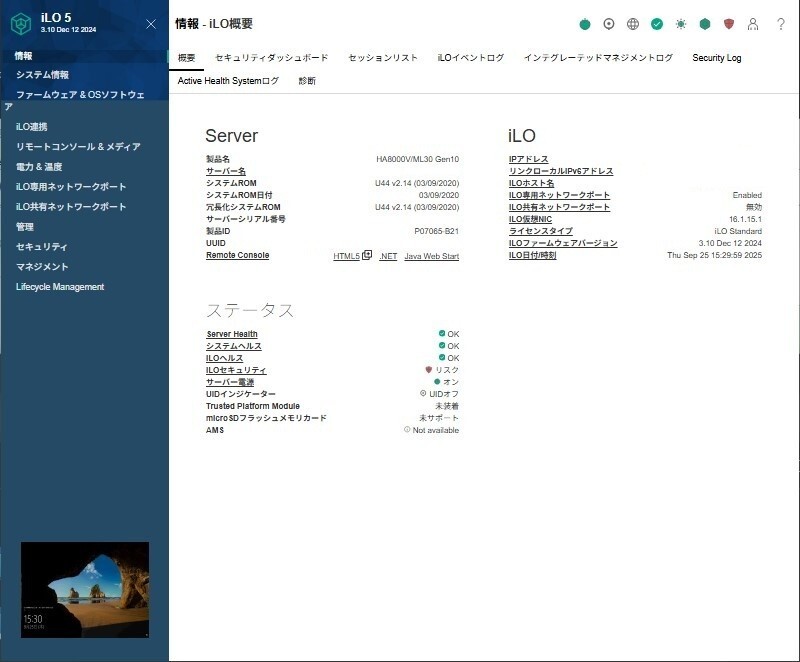
Task: Open iLO専用ネットワークポート in the sidebar
Action: (71, 187)
